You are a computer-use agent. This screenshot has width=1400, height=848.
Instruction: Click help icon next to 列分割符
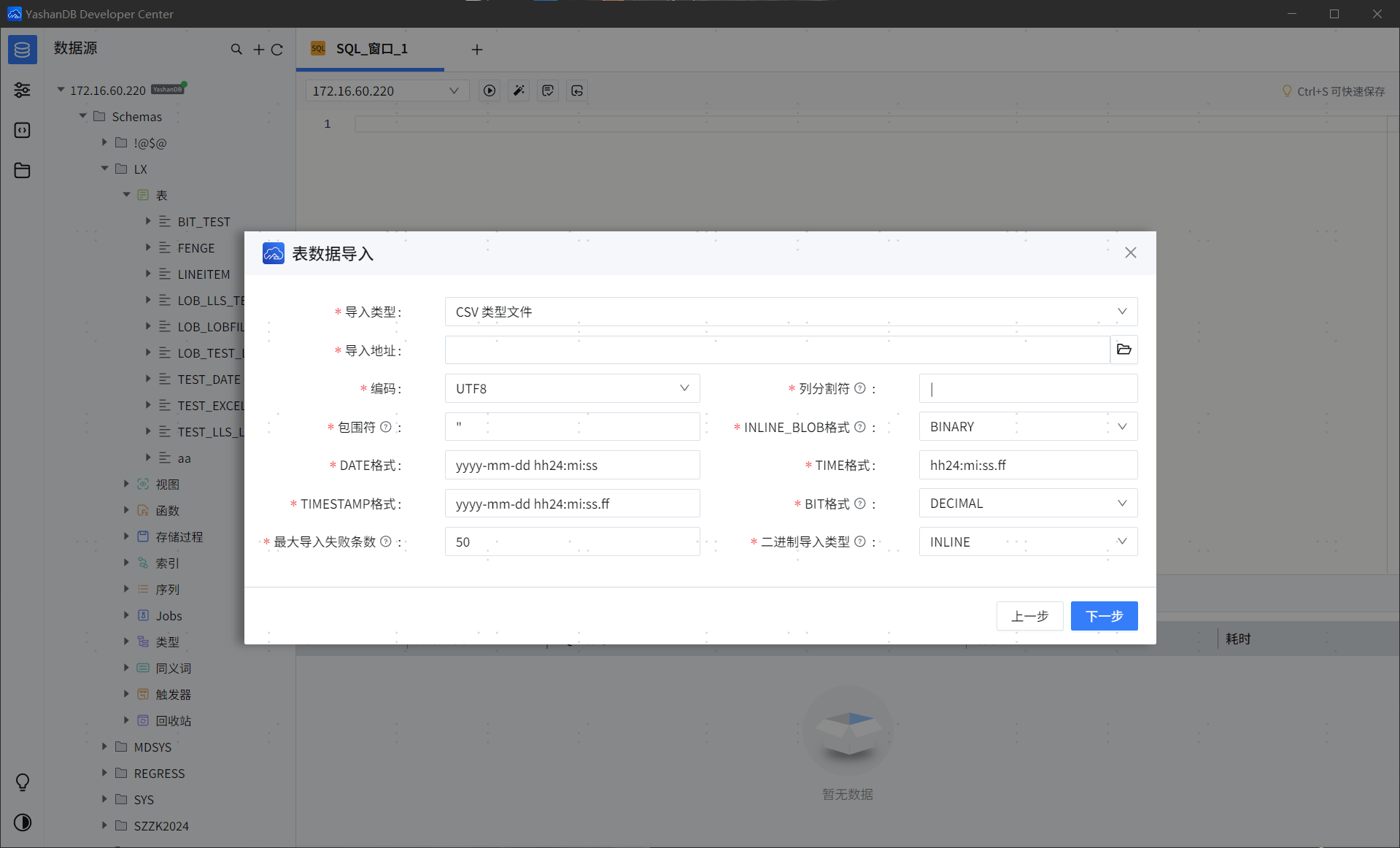click(860, 388)
